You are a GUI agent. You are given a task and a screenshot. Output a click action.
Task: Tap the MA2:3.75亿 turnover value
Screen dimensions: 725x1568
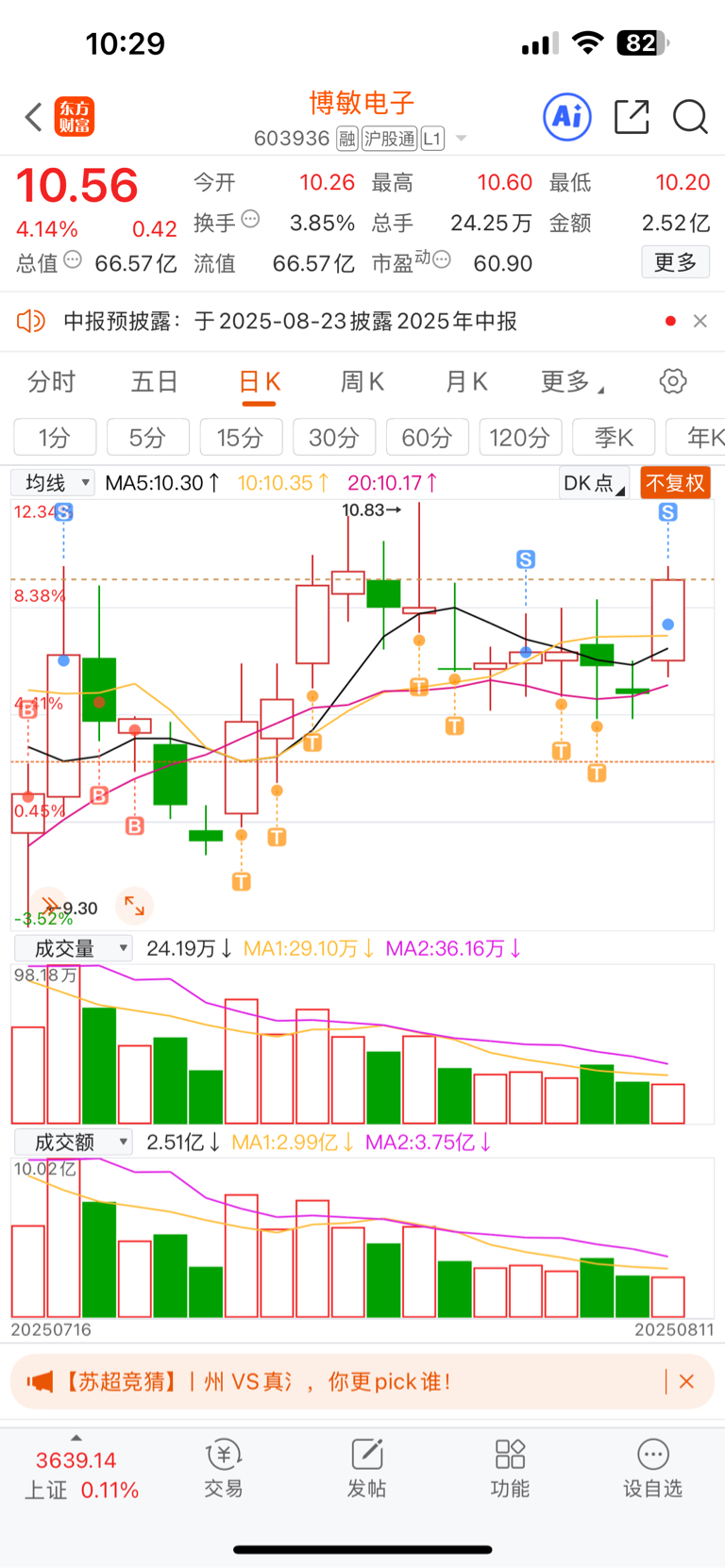pyautogui.click(x=429, y=1143)
